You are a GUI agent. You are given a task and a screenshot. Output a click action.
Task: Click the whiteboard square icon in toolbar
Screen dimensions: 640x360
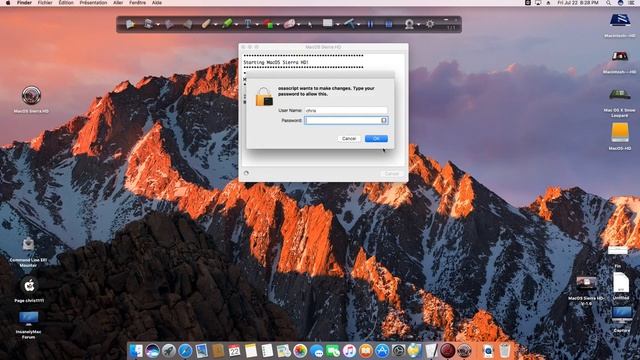click(x=327, y=23)
